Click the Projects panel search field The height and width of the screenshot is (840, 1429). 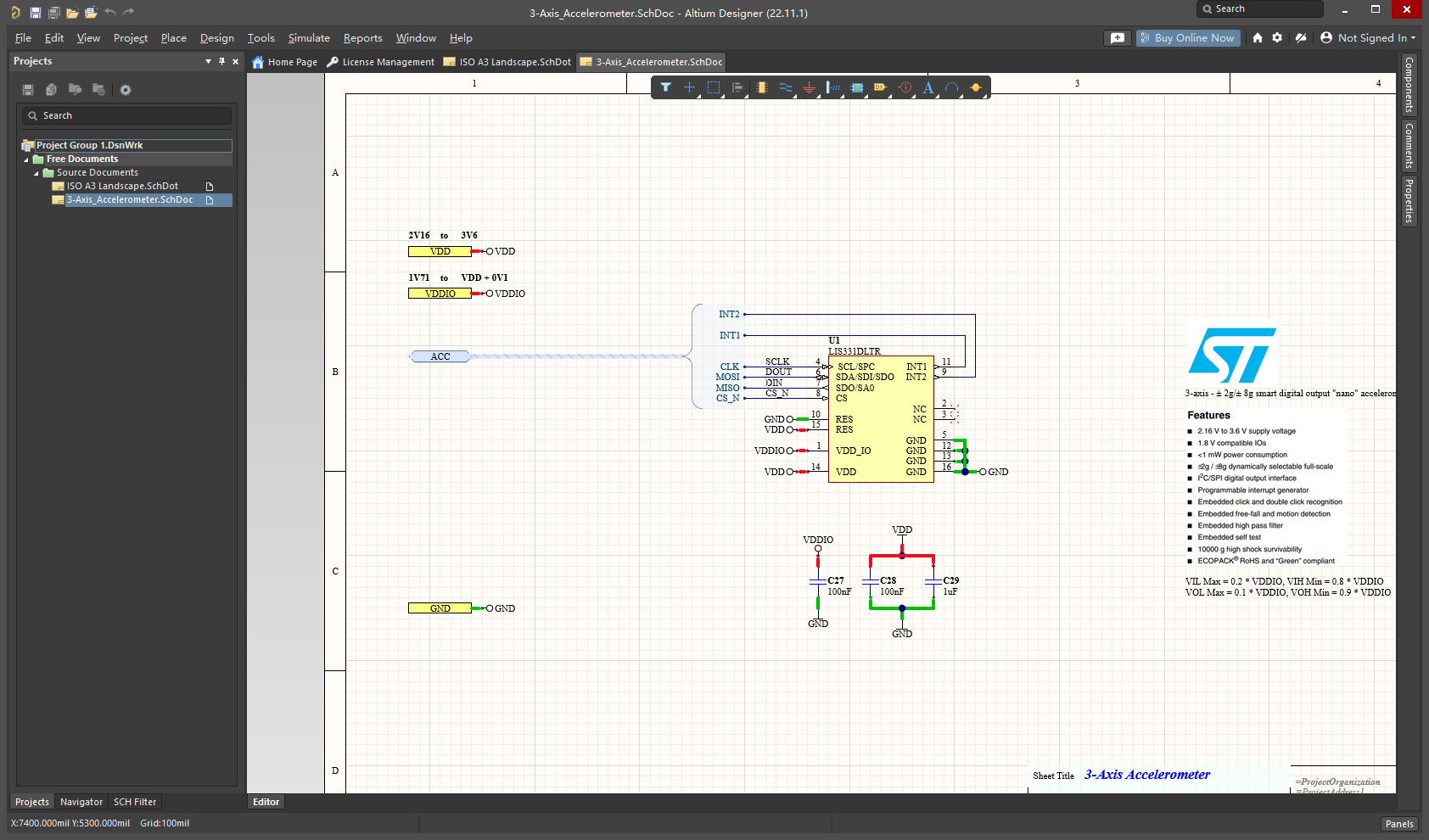point(127,115)
